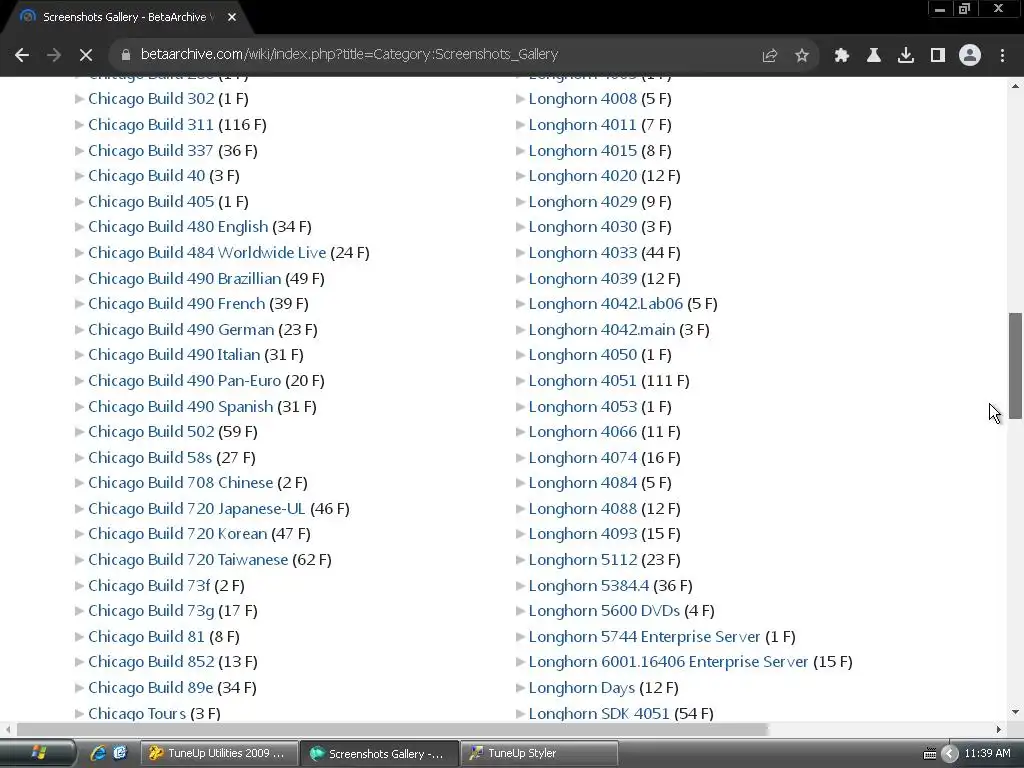Open Longhorn 4074 link
The image size is (1024, 768).
click(583, 458)
